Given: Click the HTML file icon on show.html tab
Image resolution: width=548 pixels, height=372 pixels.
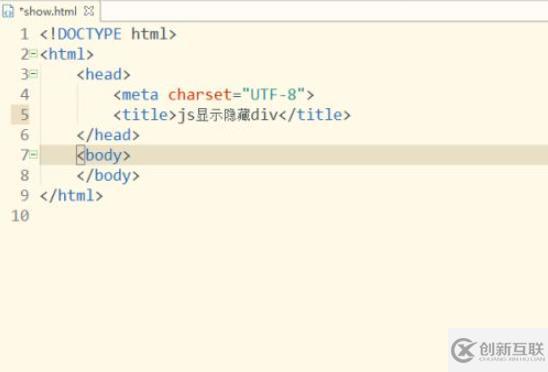Looking at the screenshot, I should 8,11.
